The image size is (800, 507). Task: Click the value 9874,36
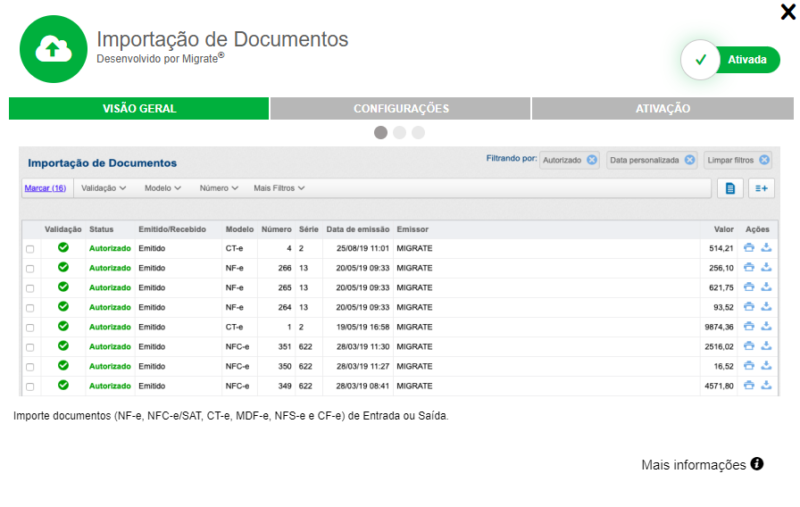[x=719, y=327]
